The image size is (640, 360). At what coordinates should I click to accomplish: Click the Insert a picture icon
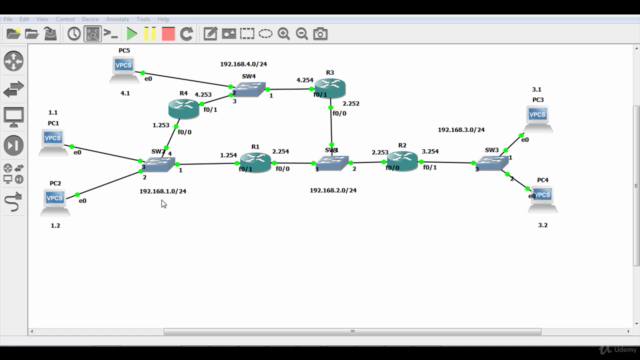229,34
